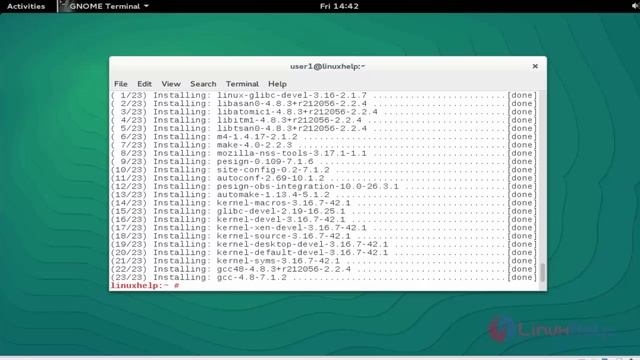Open the clock showing Fri 14:42

339,6
